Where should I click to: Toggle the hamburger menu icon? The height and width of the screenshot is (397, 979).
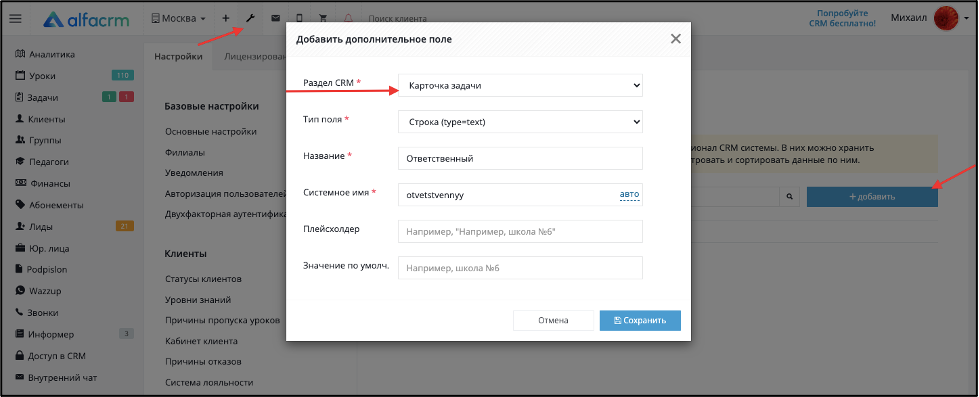coord(16,19)
